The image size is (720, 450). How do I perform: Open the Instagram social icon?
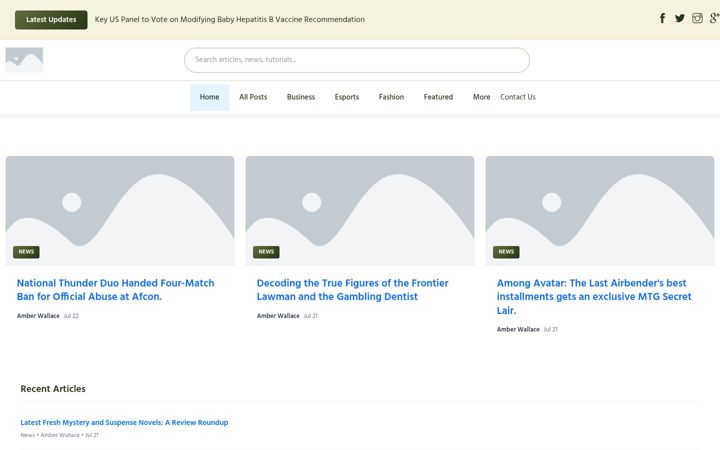click(x=697, y=18)
